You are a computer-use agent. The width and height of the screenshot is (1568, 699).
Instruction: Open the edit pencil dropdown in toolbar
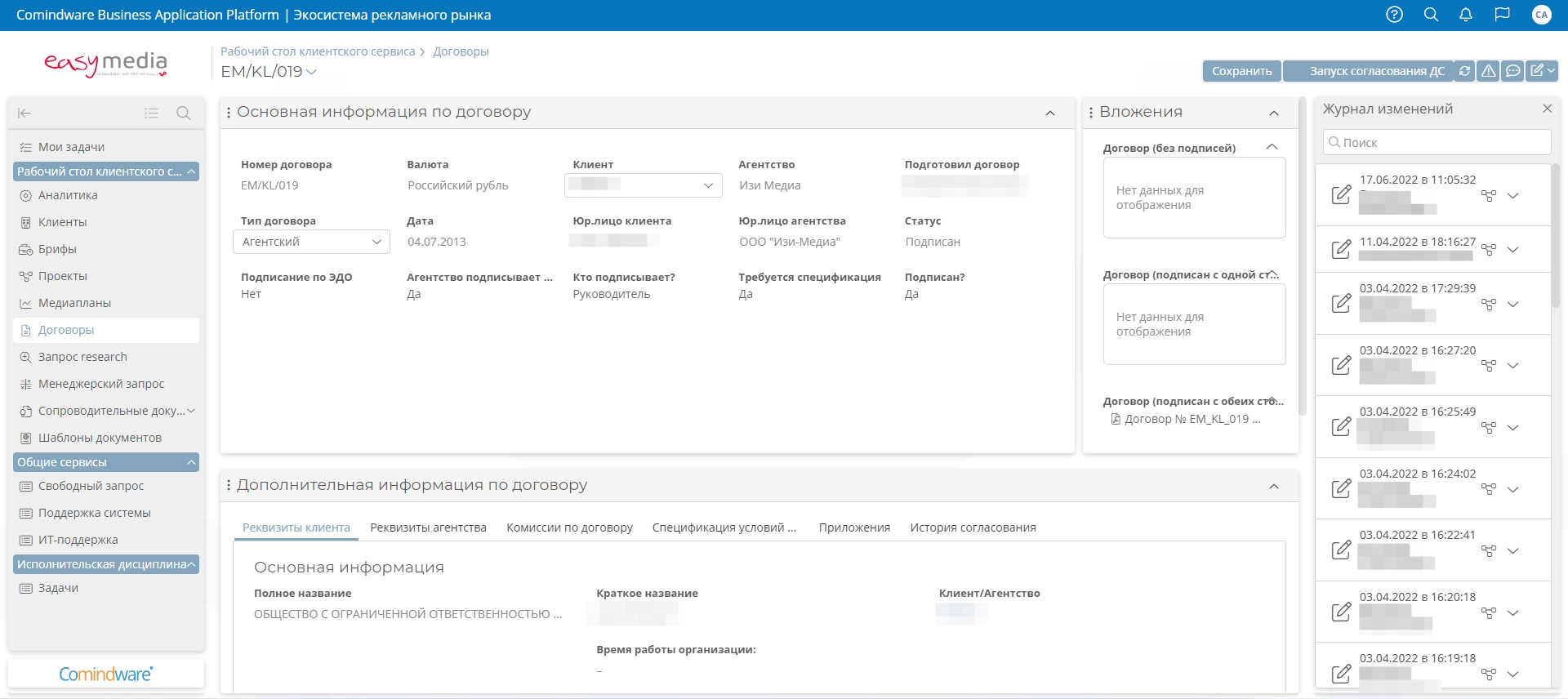(1542, 71)
